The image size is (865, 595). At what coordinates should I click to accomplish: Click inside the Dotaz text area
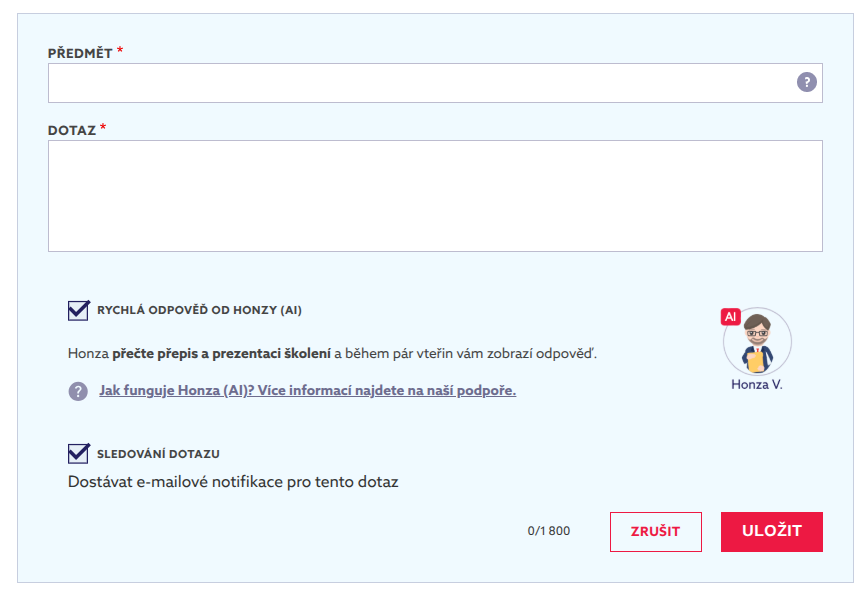(435, 196)
